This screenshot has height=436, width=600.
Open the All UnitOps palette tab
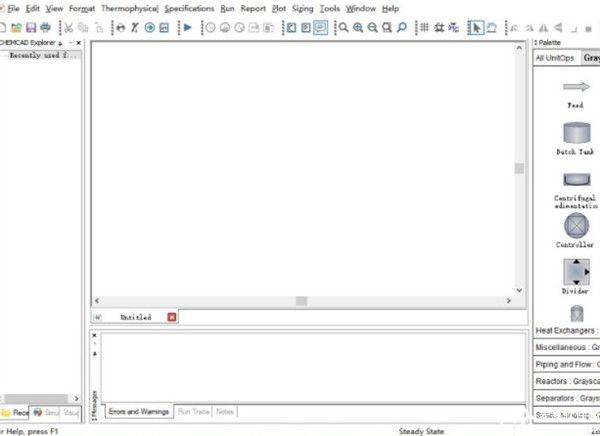pyautogui.click(x=554, y=58)
